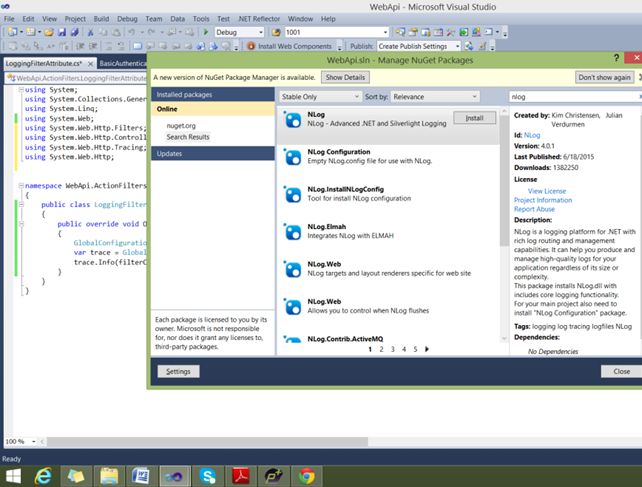
Task: Open Internet Explorer from the taskbar
Action: tap(43, 476)
